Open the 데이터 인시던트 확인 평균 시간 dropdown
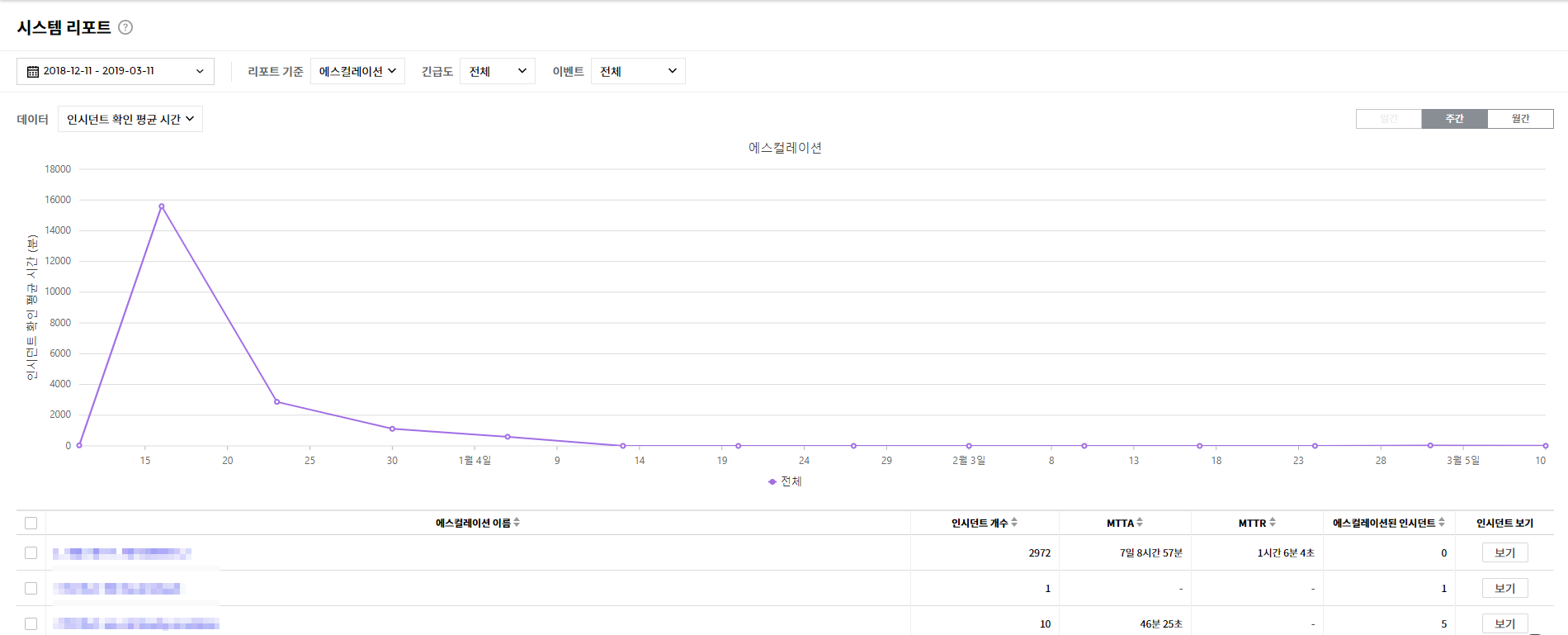 (x=130, y=119)
